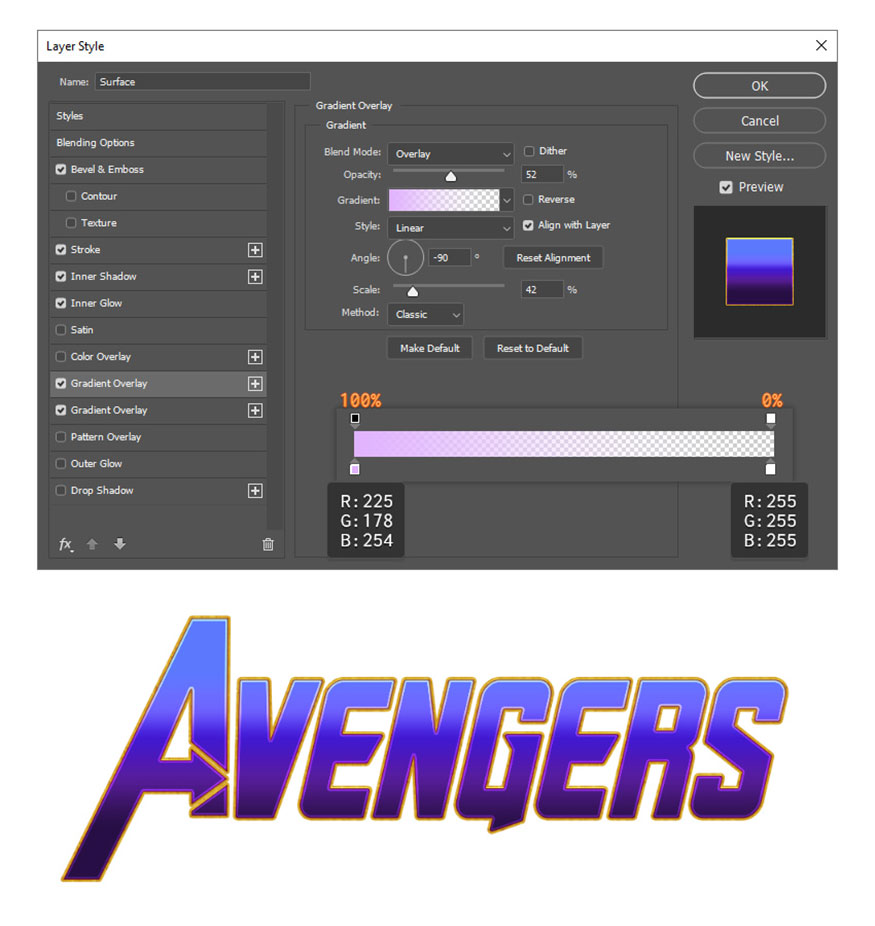Screen dimensions: 875x926
Task: Select the Inner Glow effect row
Action: [x=158, y=303]
